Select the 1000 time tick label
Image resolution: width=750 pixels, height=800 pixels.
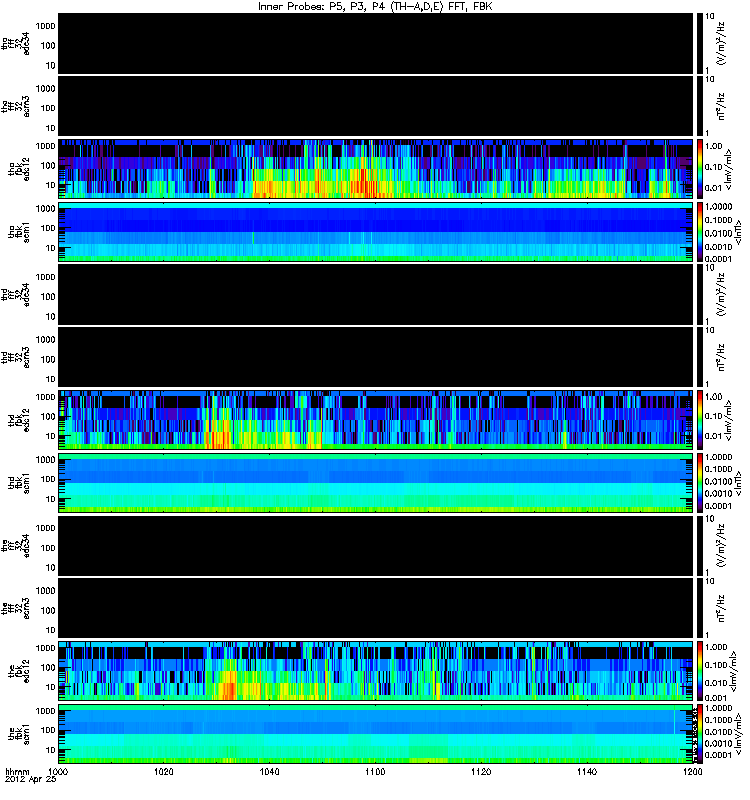click(x=58, y=771)
